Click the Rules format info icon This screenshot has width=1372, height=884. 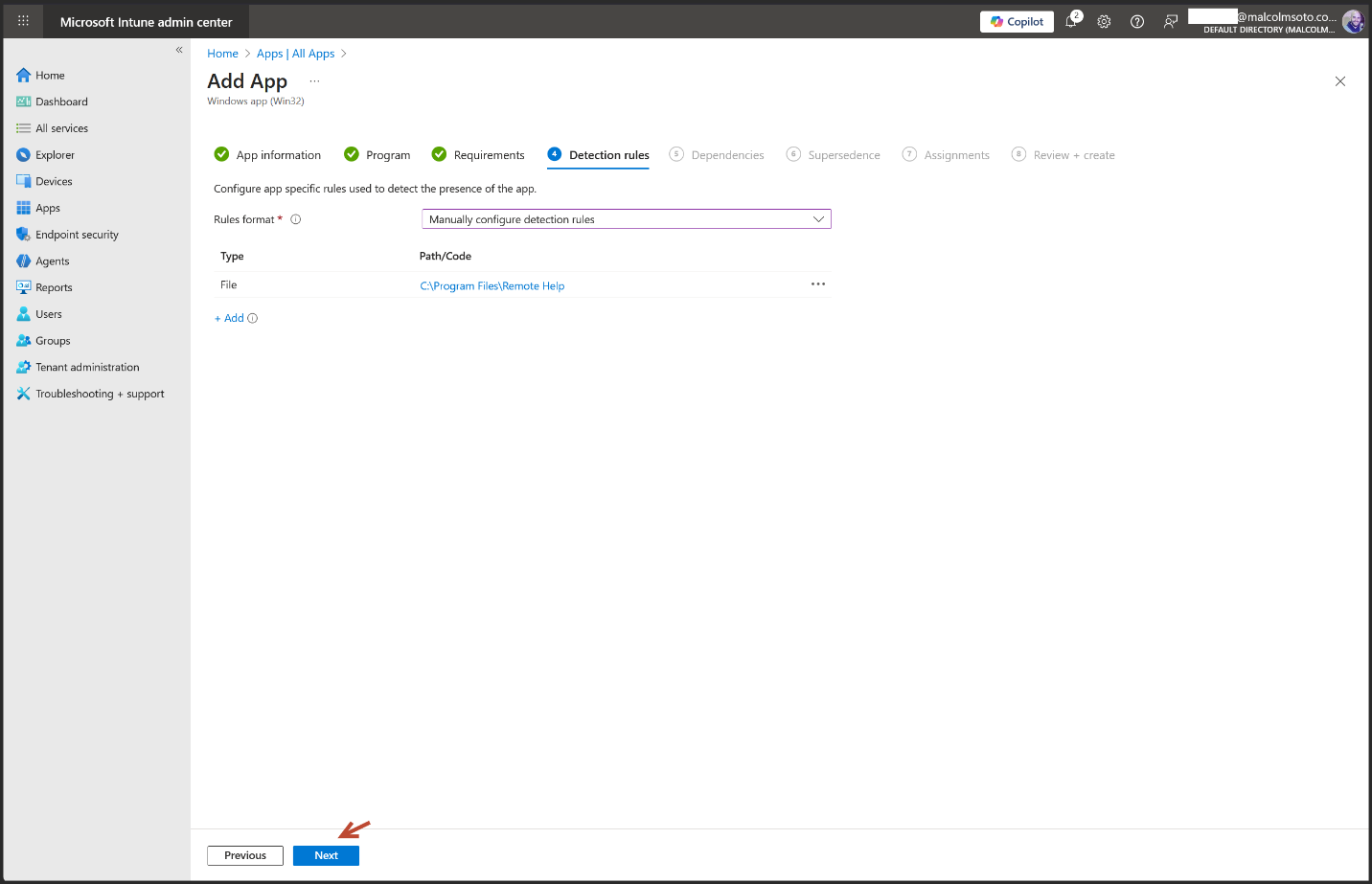[x=296, y=219]
